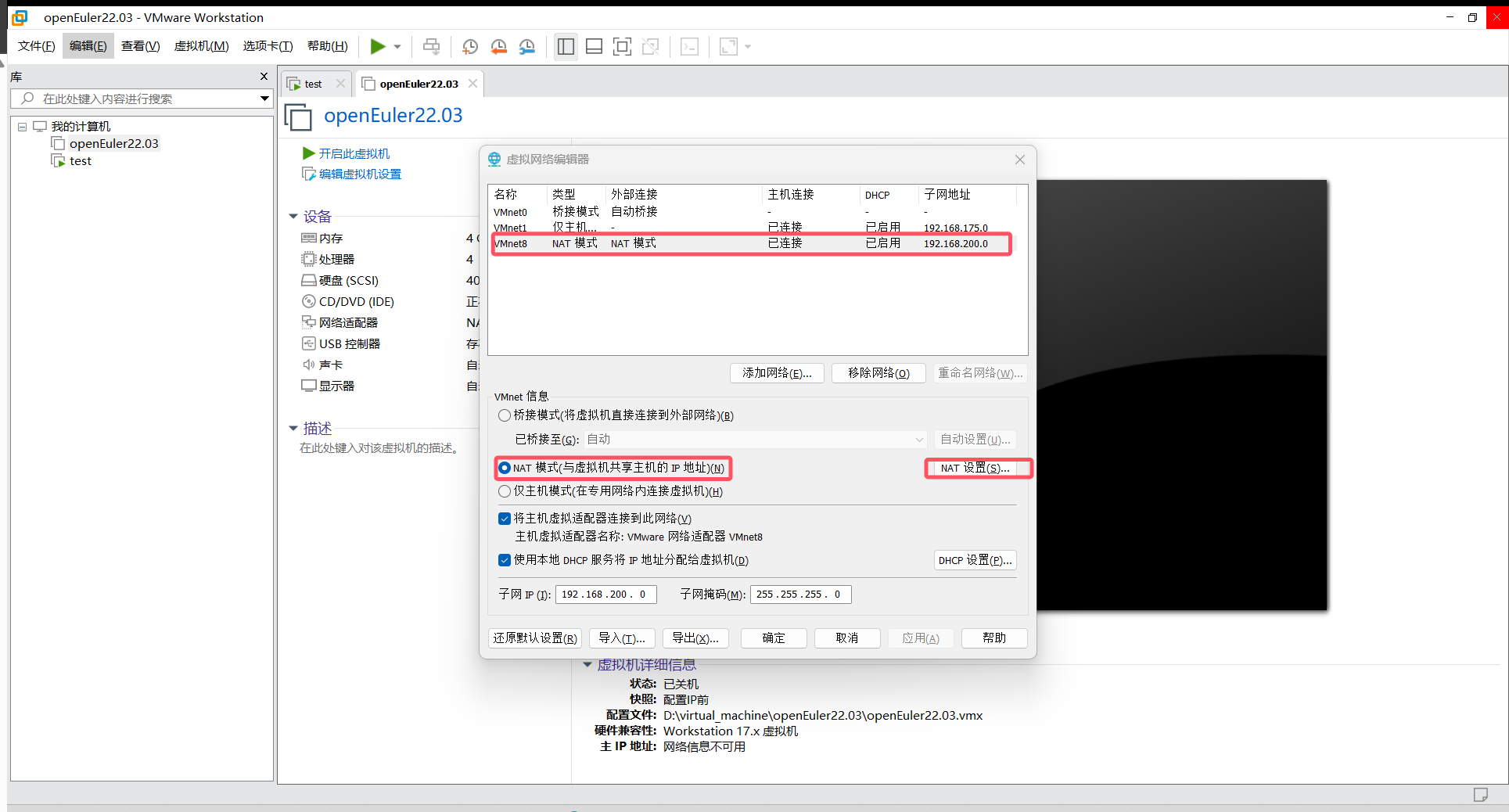Collapse the 我的计算机 tree node
Viewport: 1509px width, 812px height.
tap(23, 127)
